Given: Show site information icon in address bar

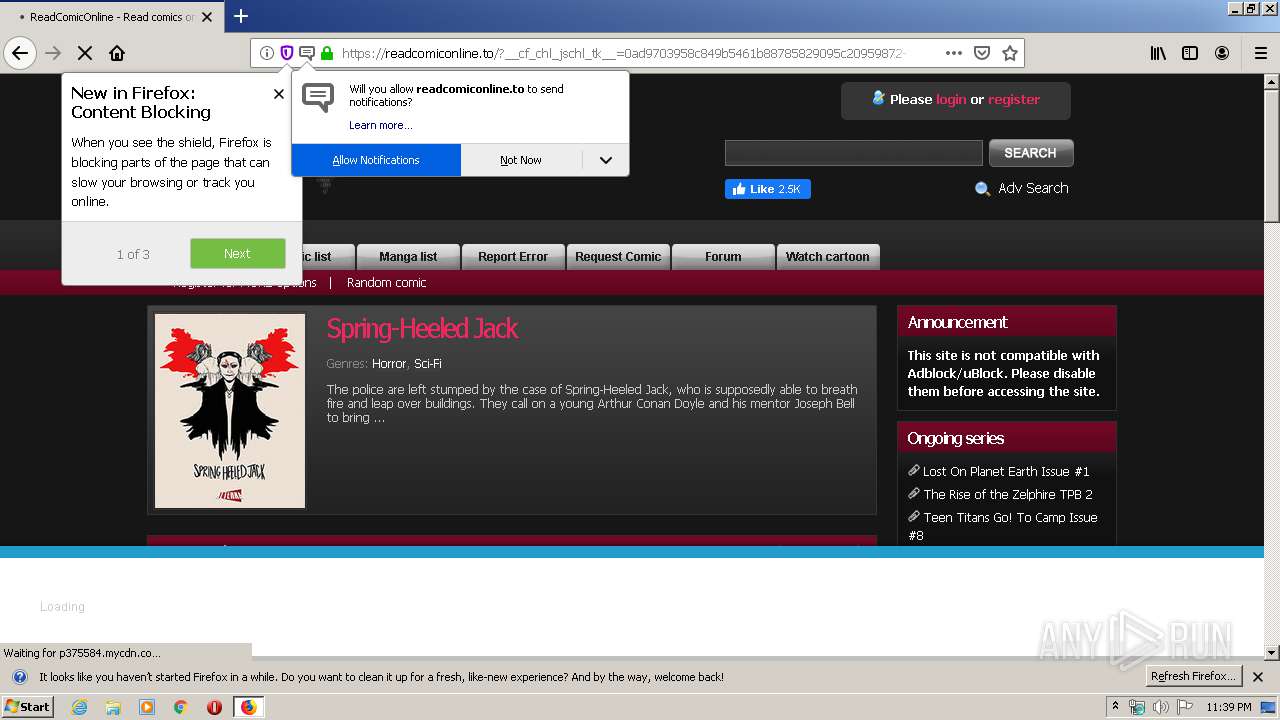Looking at the screenshot, I should [267, 53].
